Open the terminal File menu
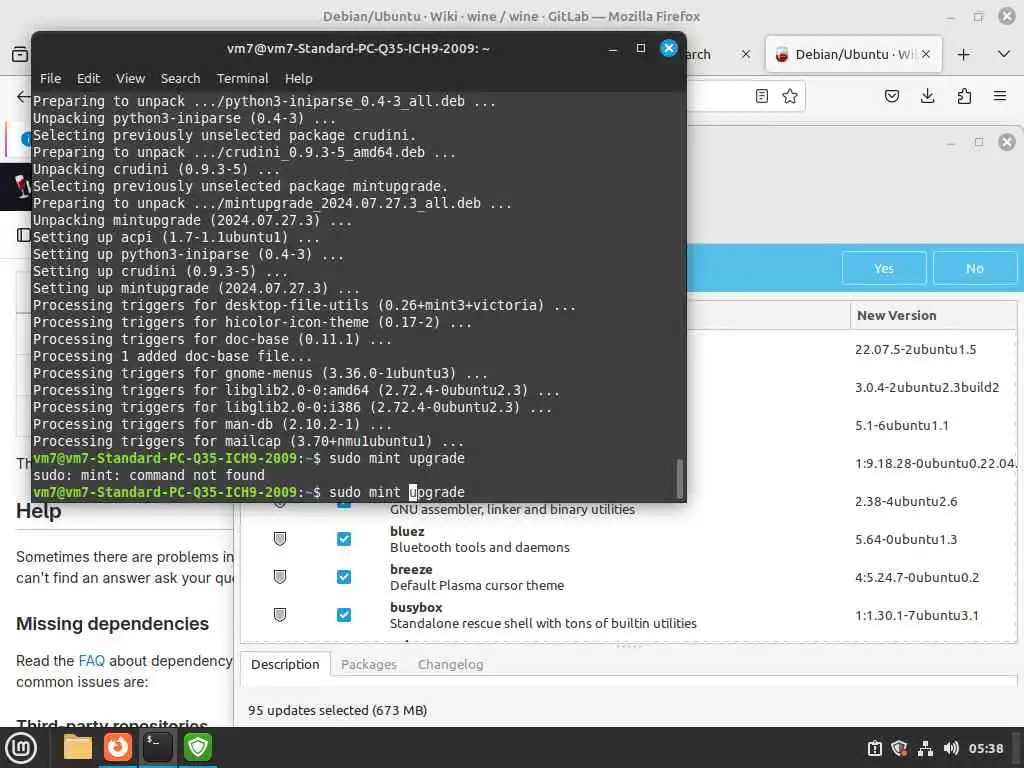The height and width of the screenshot is (768, 1024). [x=50, y=78]
